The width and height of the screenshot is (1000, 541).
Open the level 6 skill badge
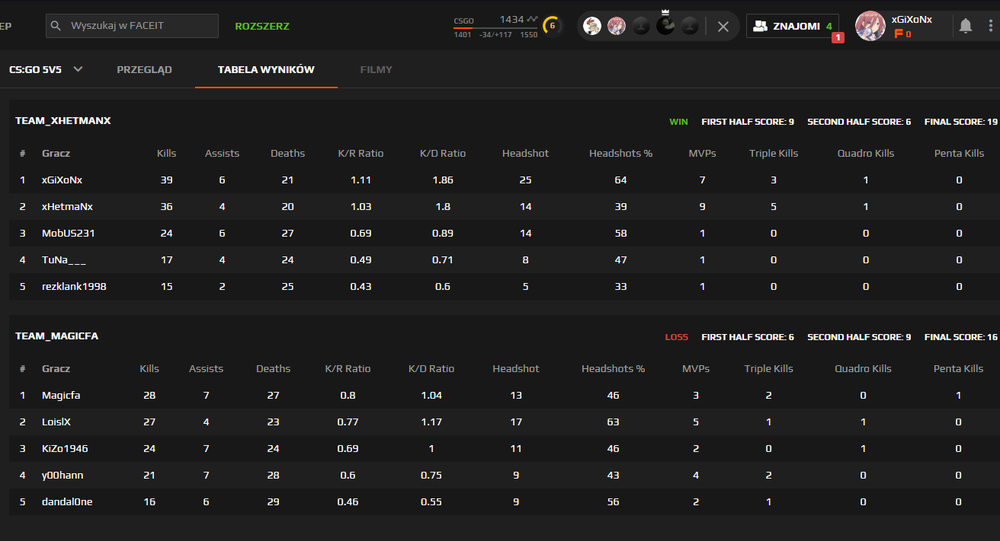(552, 26)
